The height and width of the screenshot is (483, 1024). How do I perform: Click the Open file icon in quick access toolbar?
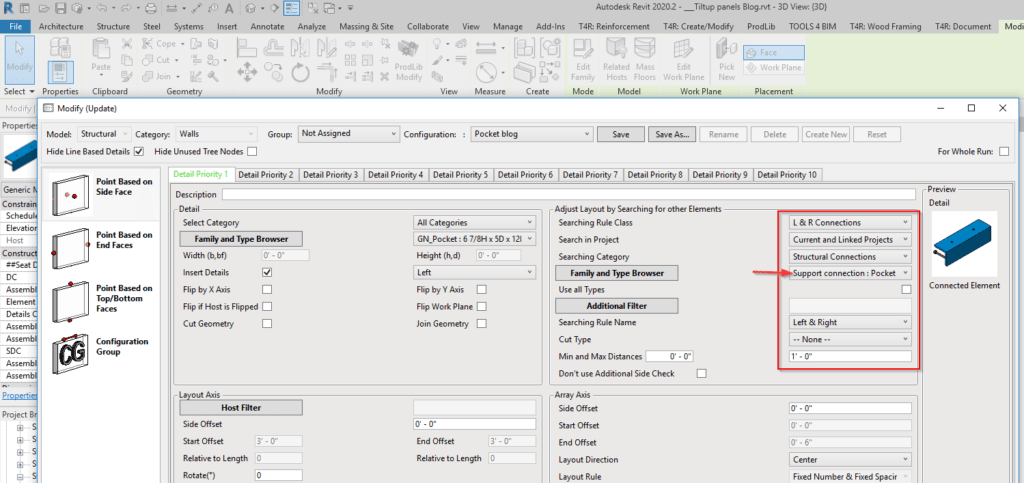click(x=44, y=8)
